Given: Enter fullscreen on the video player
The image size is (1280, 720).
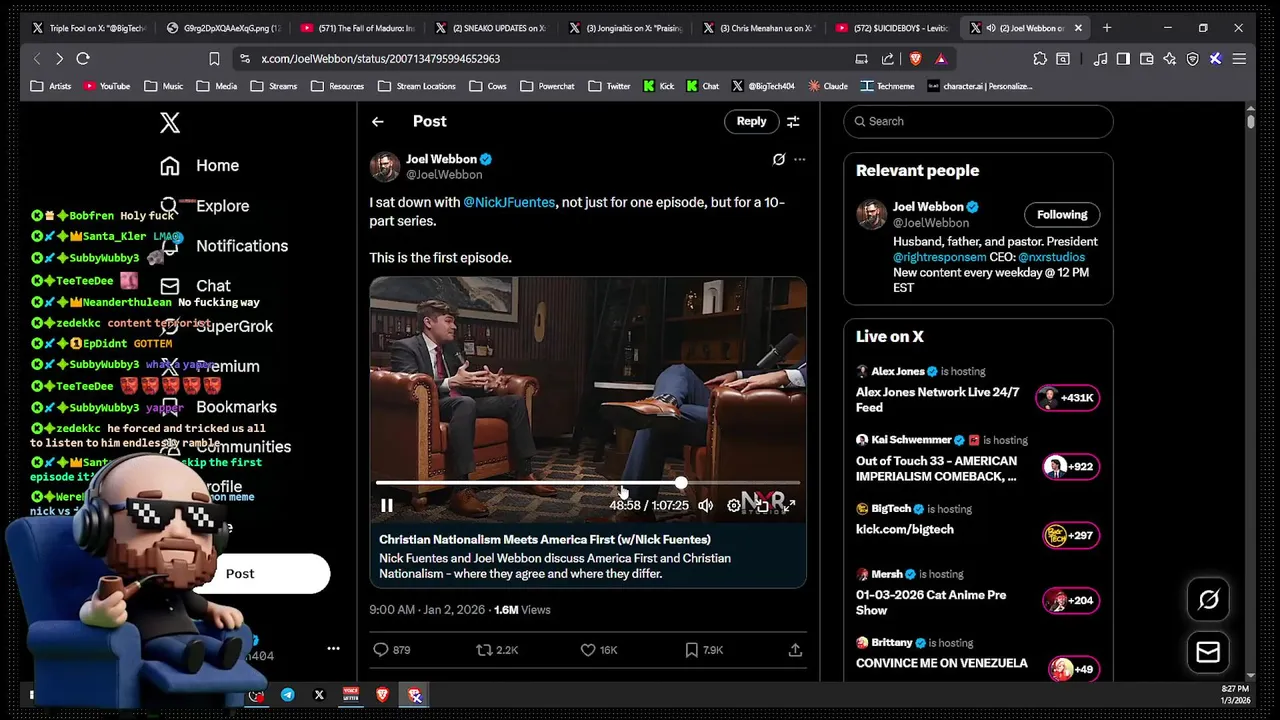Looking at the screenshot, I should (x=789, y=506).
